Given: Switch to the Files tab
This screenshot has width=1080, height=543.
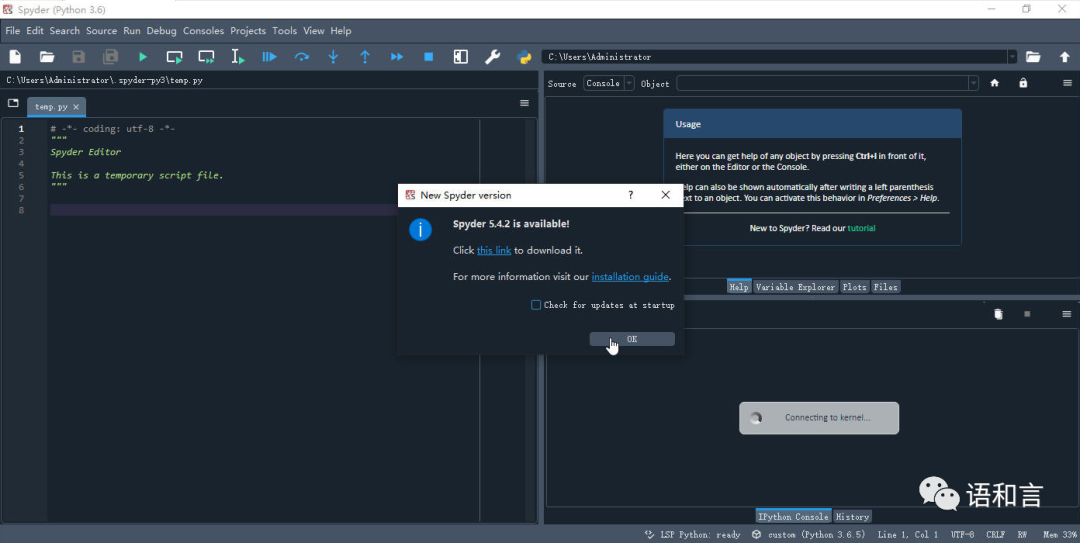Looking at the screenshot, I should 885,287.
